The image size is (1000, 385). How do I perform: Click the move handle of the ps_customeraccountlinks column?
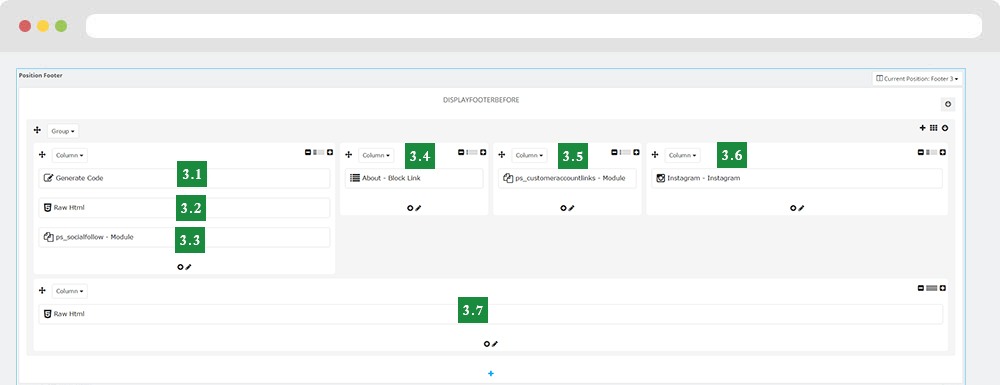(x=502, y=154)
